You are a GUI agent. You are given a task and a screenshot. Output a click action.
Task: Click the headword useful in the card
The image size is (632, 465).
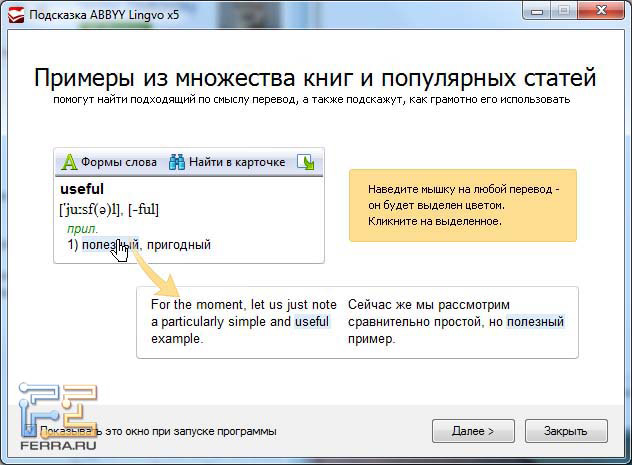[x=82, y=189]
